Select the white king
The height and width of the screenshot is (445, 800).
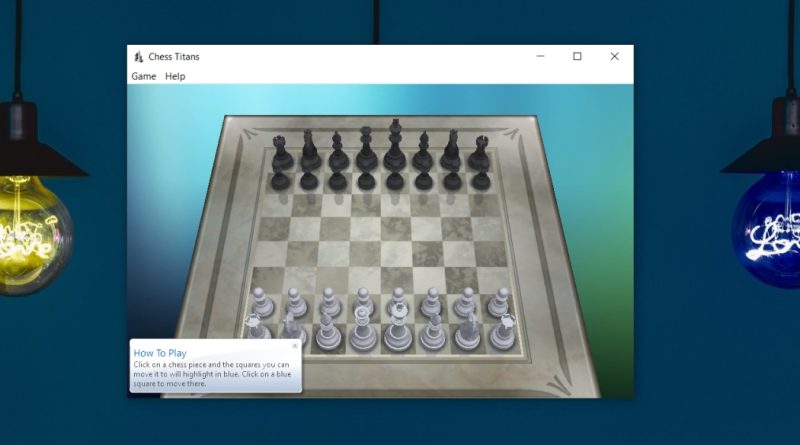(398, 328)
